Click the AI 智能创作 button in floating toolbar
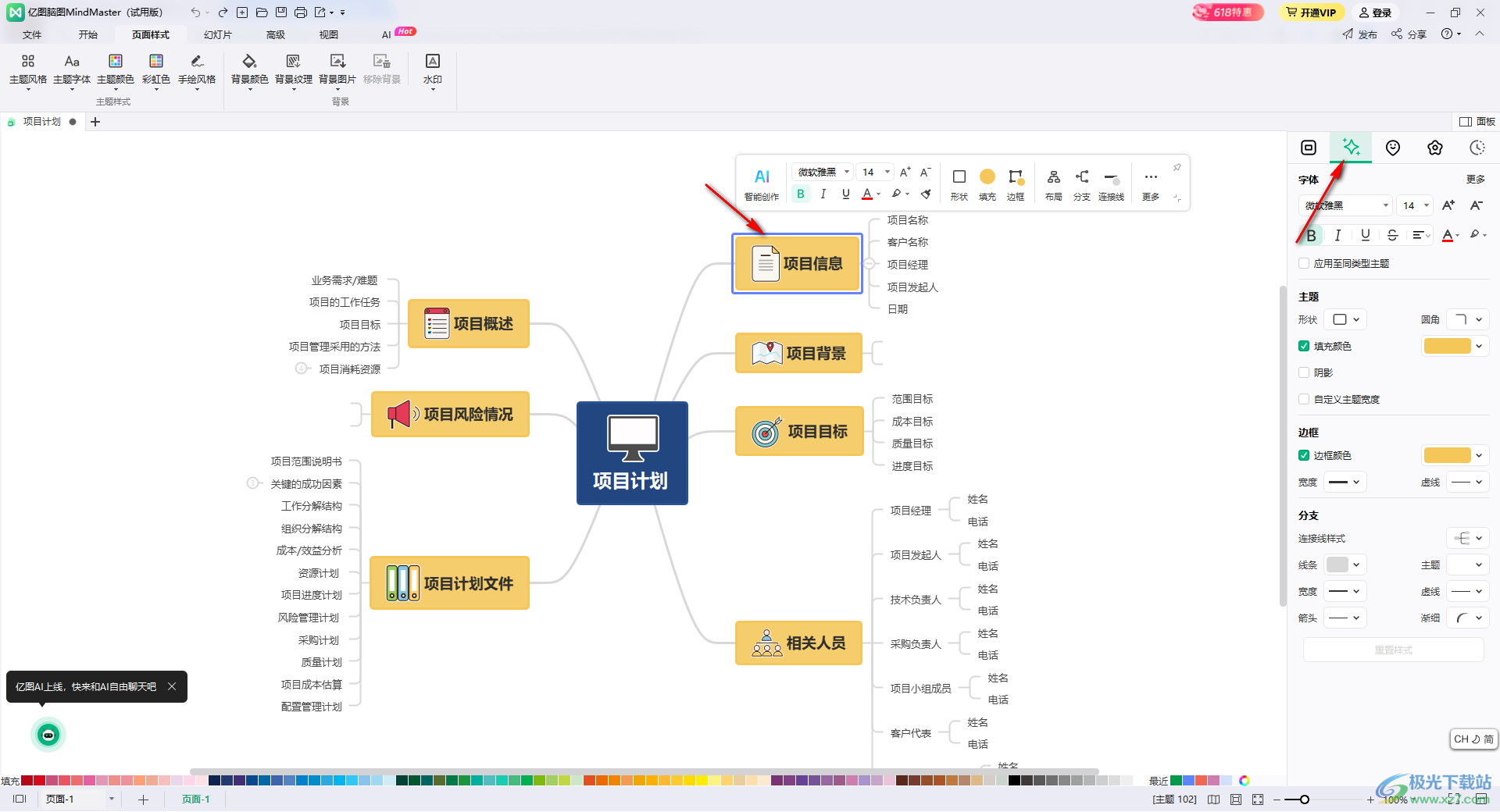 (x=762, y=184)
